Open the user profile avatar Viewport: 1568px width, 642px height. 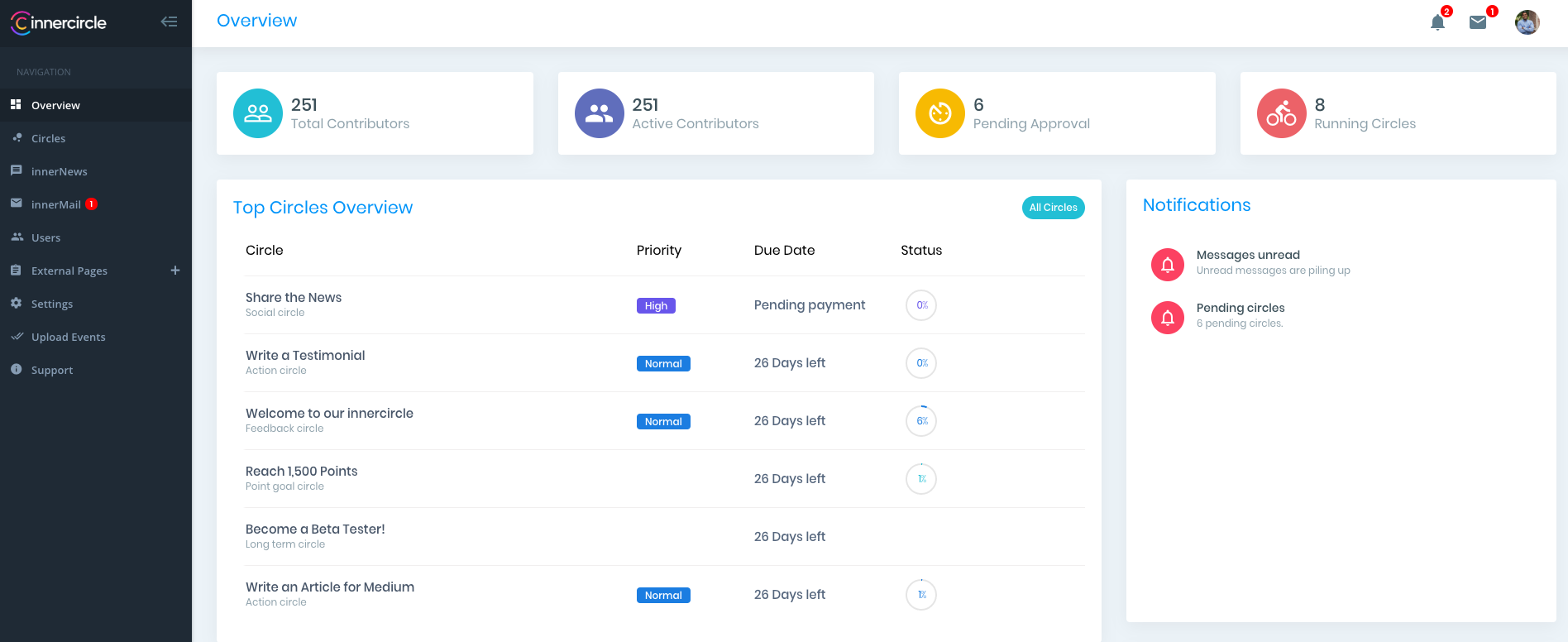(1527, 22)
